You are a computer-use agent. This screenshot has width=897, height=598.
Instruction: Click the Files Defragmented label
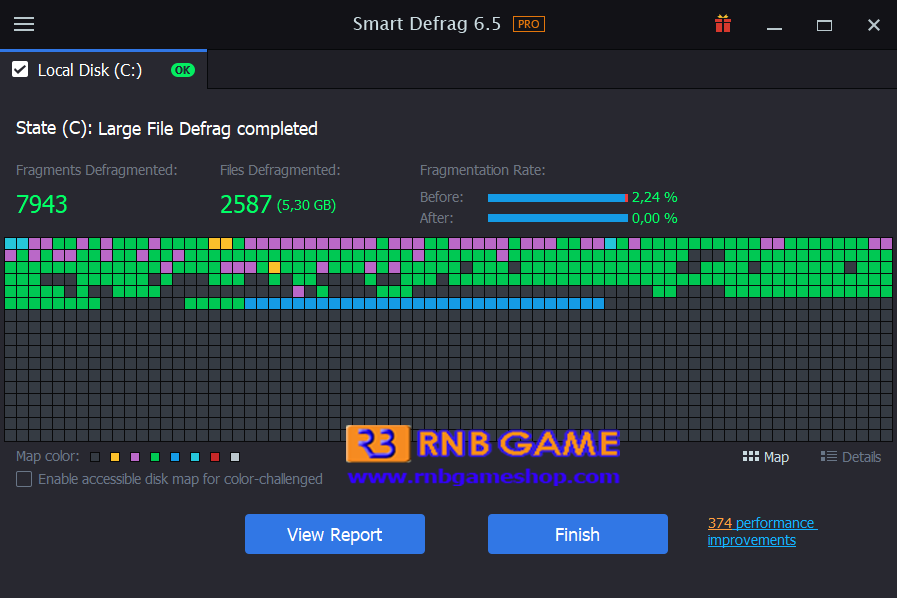(280, 170)
